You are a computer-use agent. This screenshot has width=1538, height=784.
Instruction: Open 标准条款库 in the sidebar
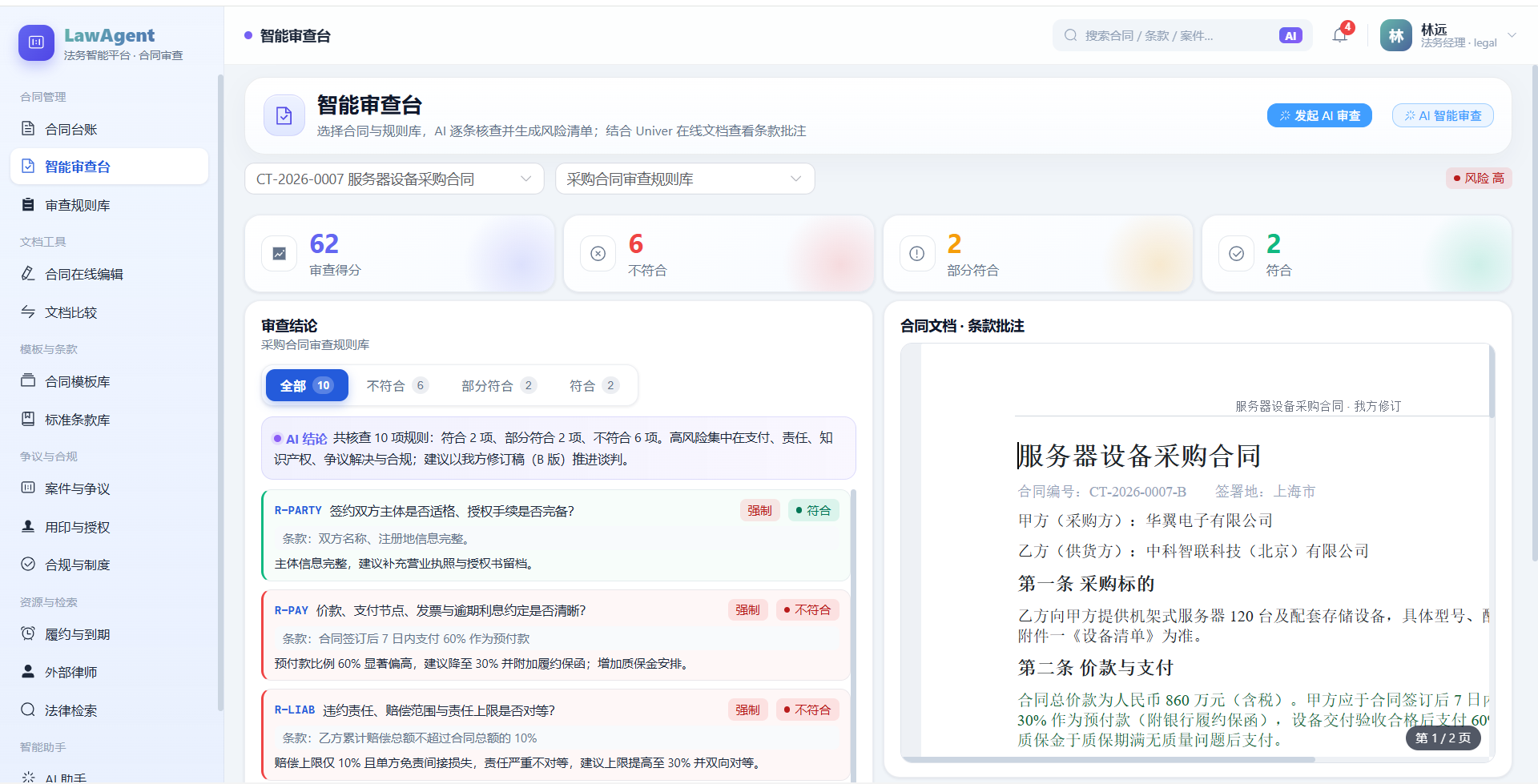pos(109,420)
